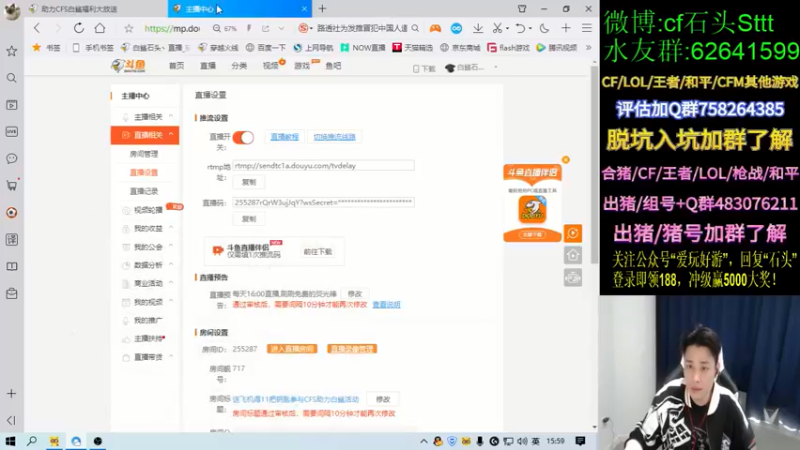The height and width of the screenshot is (450, 800).
Task: Open the search engine selector dropdown
Action: click(x=304, y=29)
